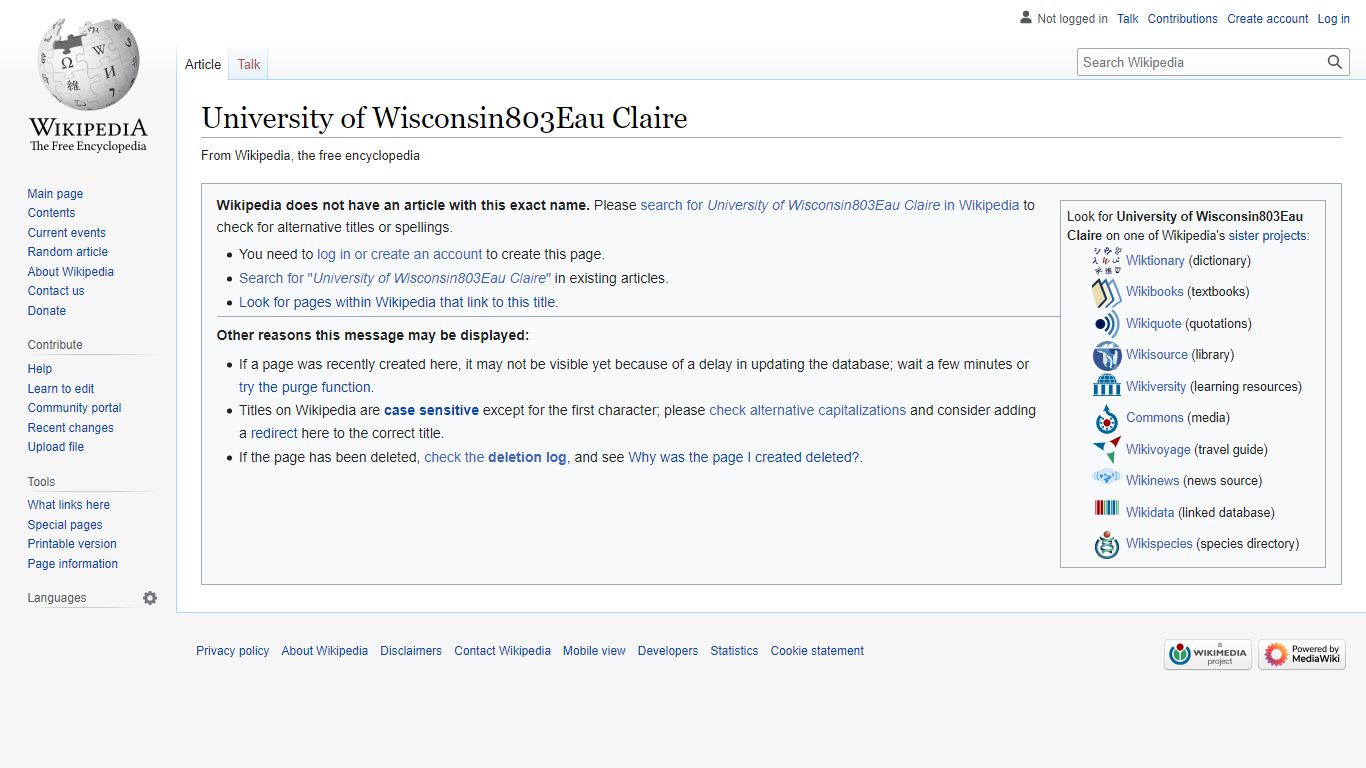Click log in or create an account link

[x=400, y=254]
